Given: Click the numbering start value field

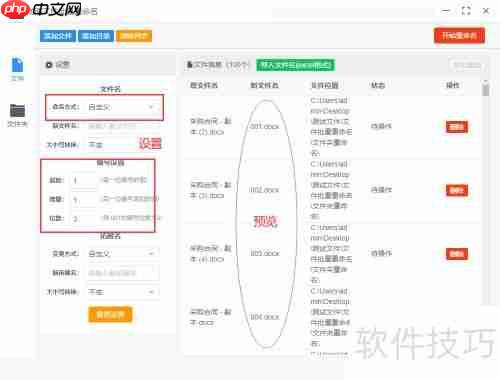Looking at the screenshot, I should (83, 180).
